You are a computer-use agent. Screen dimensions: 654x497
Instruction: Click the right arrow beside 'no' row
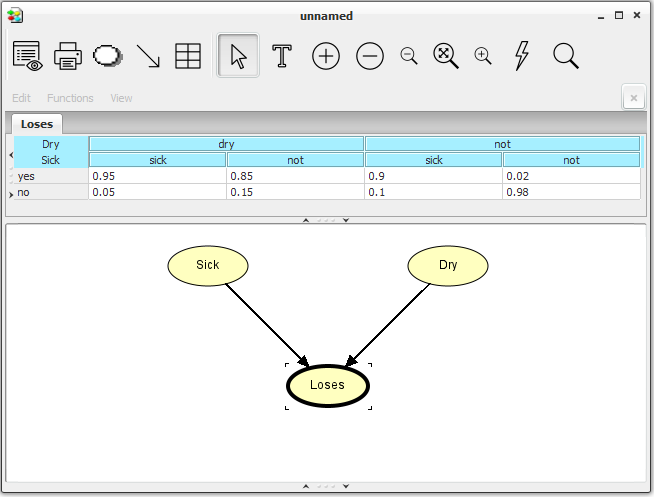[x=11, y=194]
